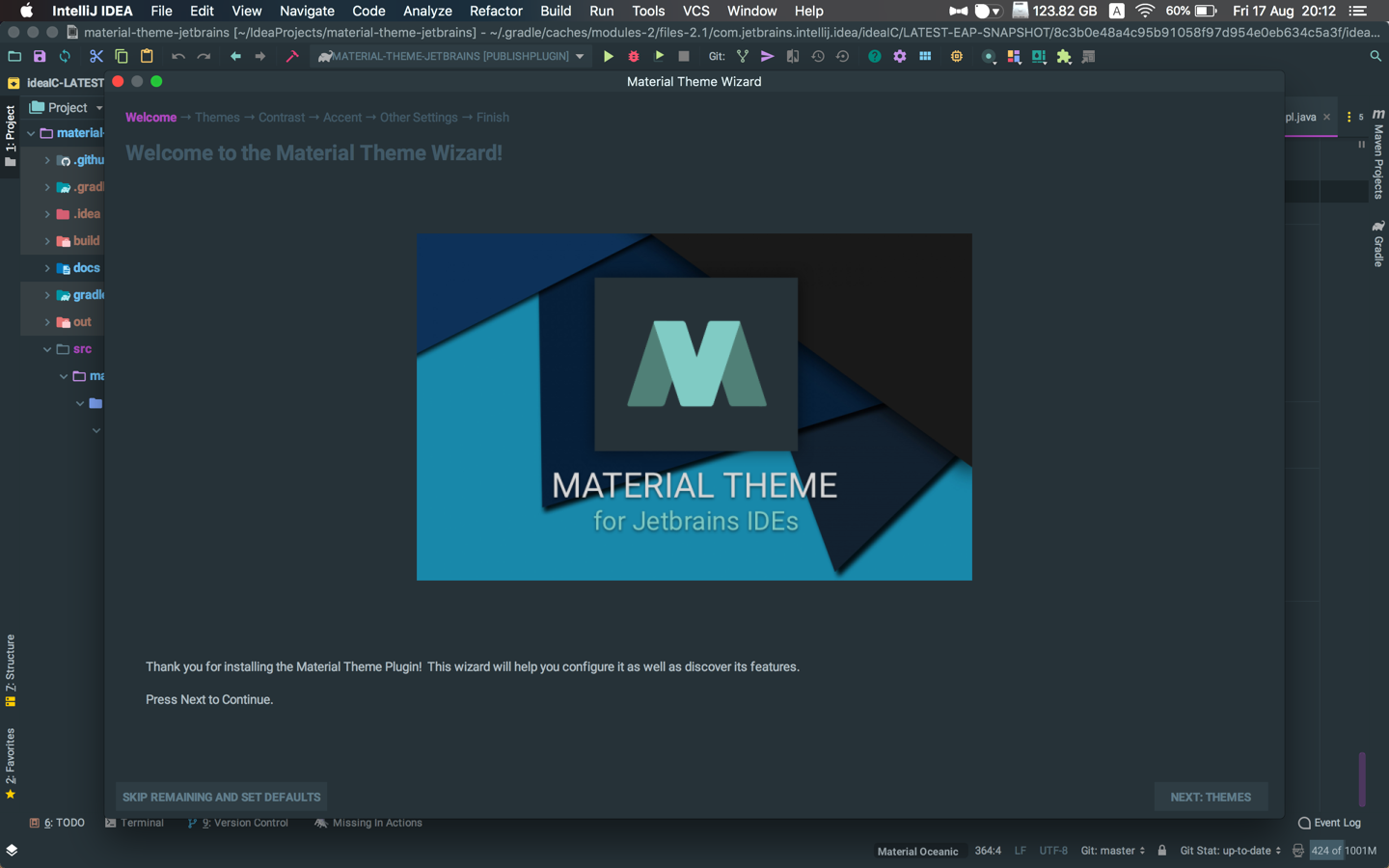Viewport: 1389px width, 868px height.
Task: Navigate back with the left arrow icon
Action: (x=235, y=57)
